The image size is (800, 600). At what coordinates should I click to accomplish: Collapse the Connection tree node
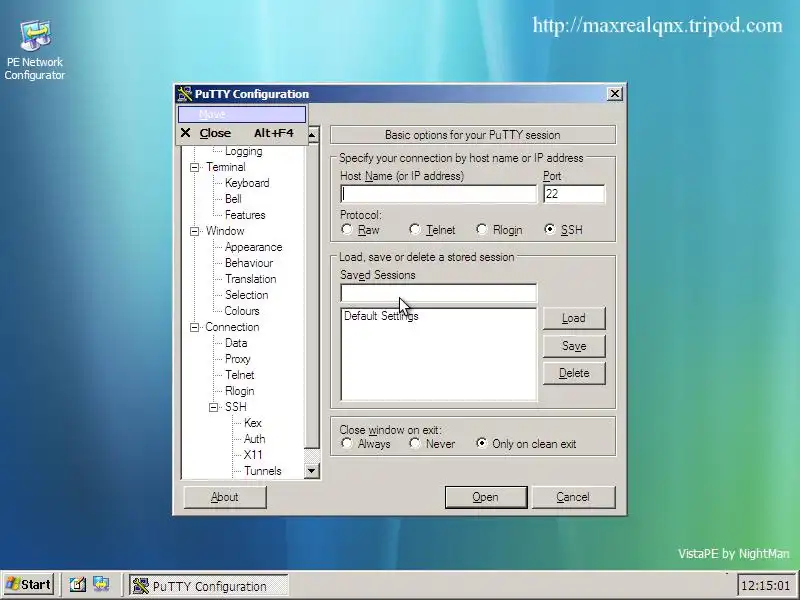click(194, 327)
